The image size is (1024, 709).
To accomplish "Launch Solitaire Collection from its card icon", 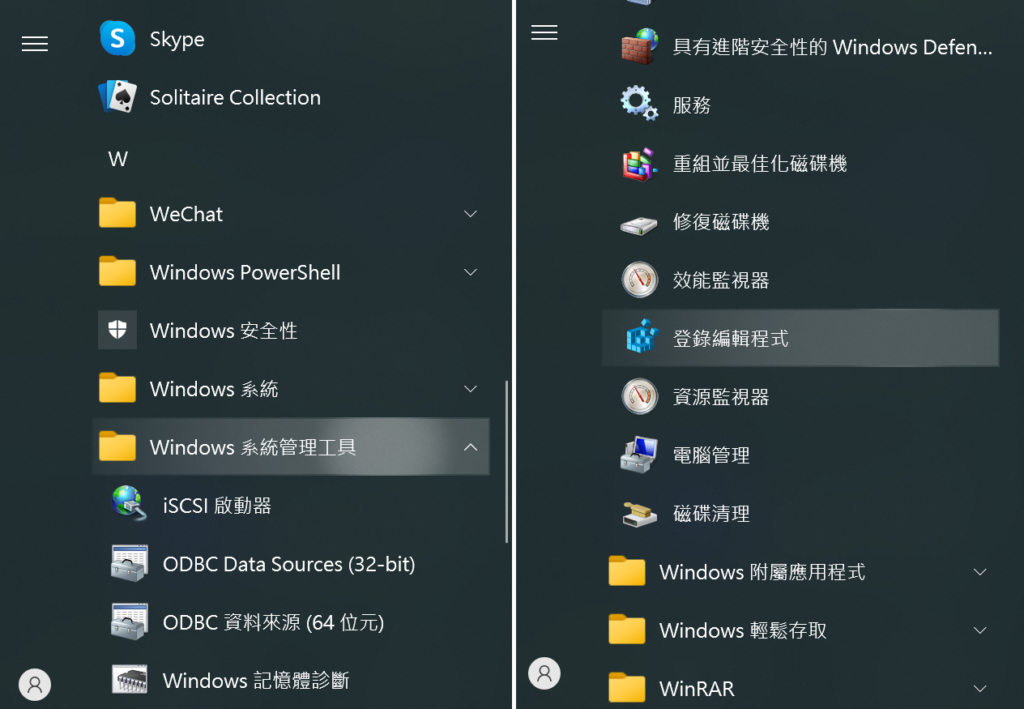I will pos(118,97).
